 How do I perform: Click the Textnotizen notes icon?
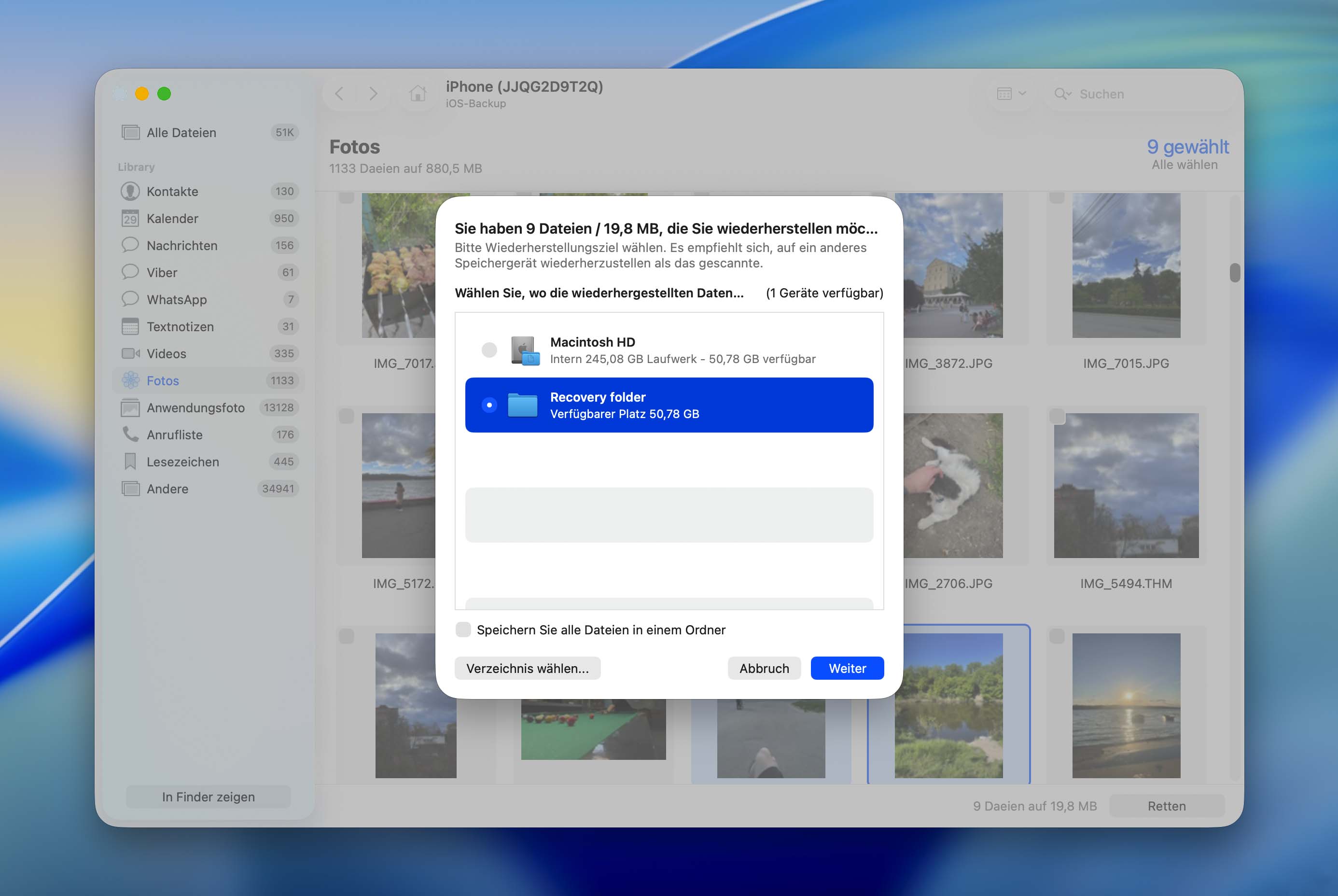click(x=130, y=326)
